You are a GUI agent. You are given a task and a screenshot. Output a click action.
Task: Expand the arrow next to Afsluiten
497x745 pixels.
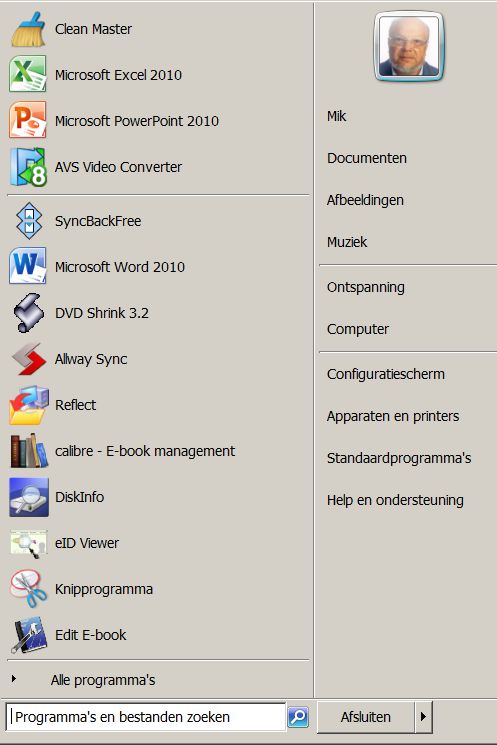point(423,716)
